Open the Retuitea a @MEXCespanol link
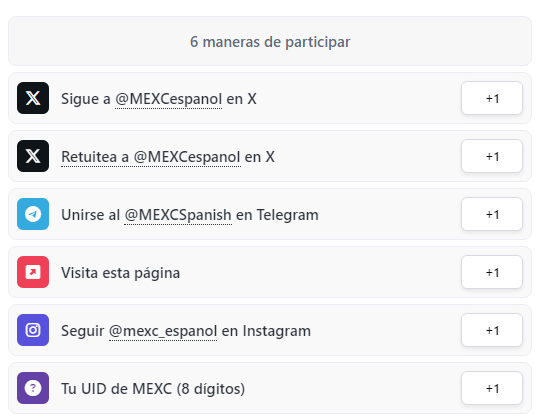The image size is (540, 420). [151, 157]
